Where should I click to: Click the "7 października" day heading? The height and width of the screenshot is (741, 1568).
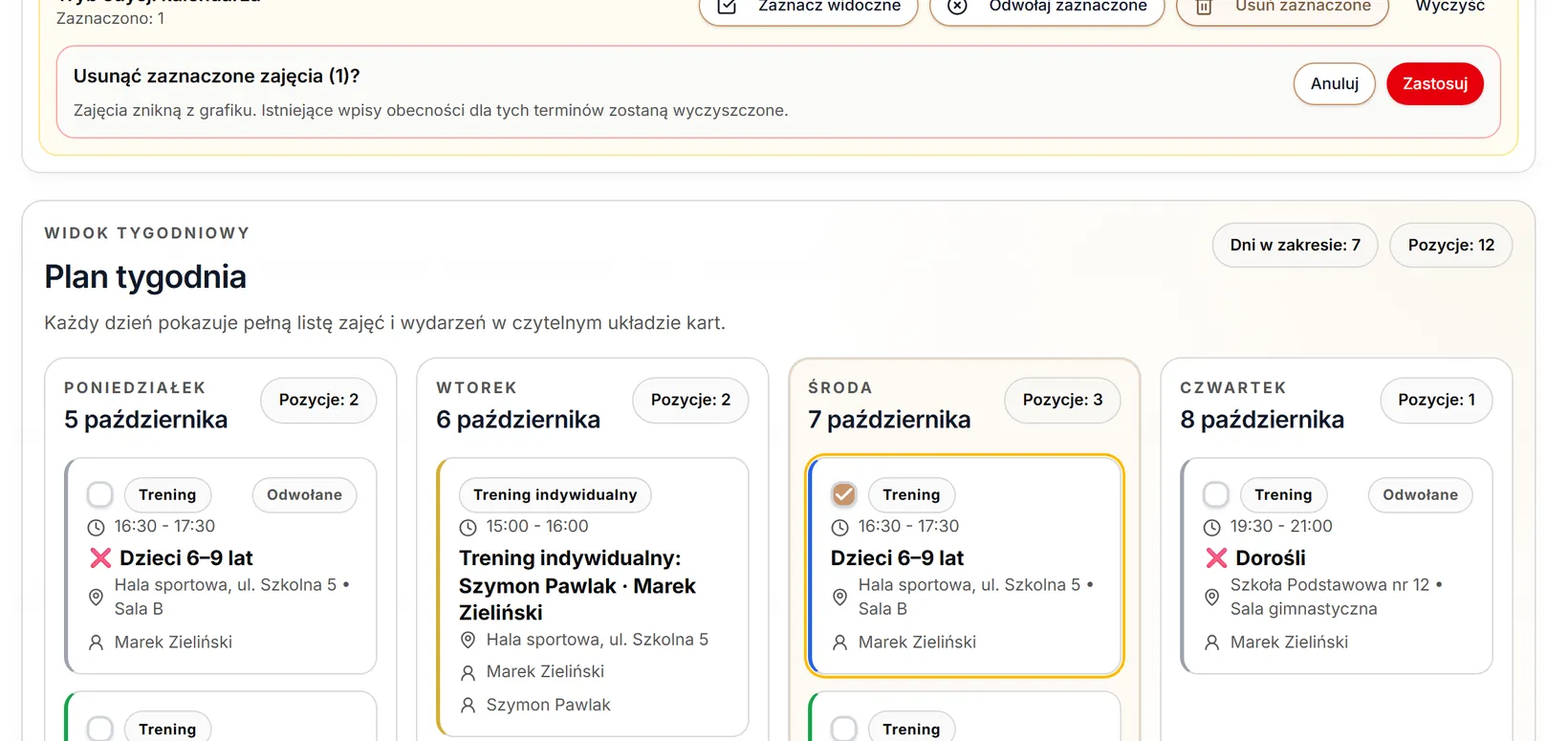pyautogui.click(x=889, y=420)
